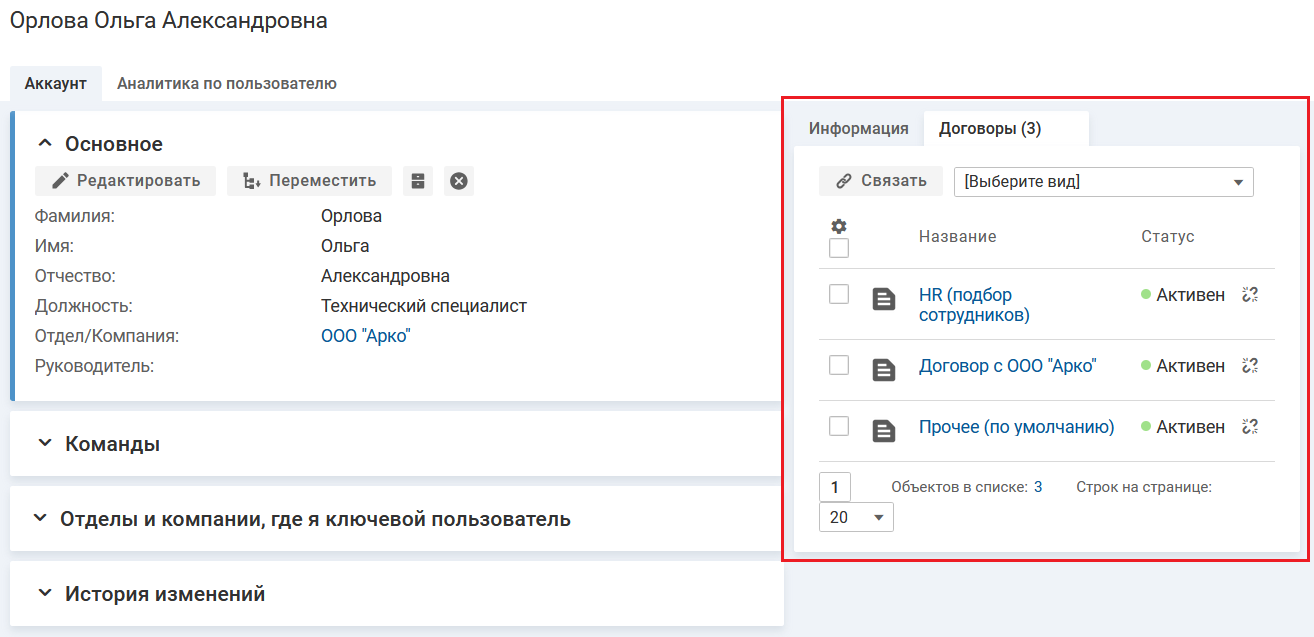Click the document icon beside Договор с ООО "Арко"

[883, 369]
